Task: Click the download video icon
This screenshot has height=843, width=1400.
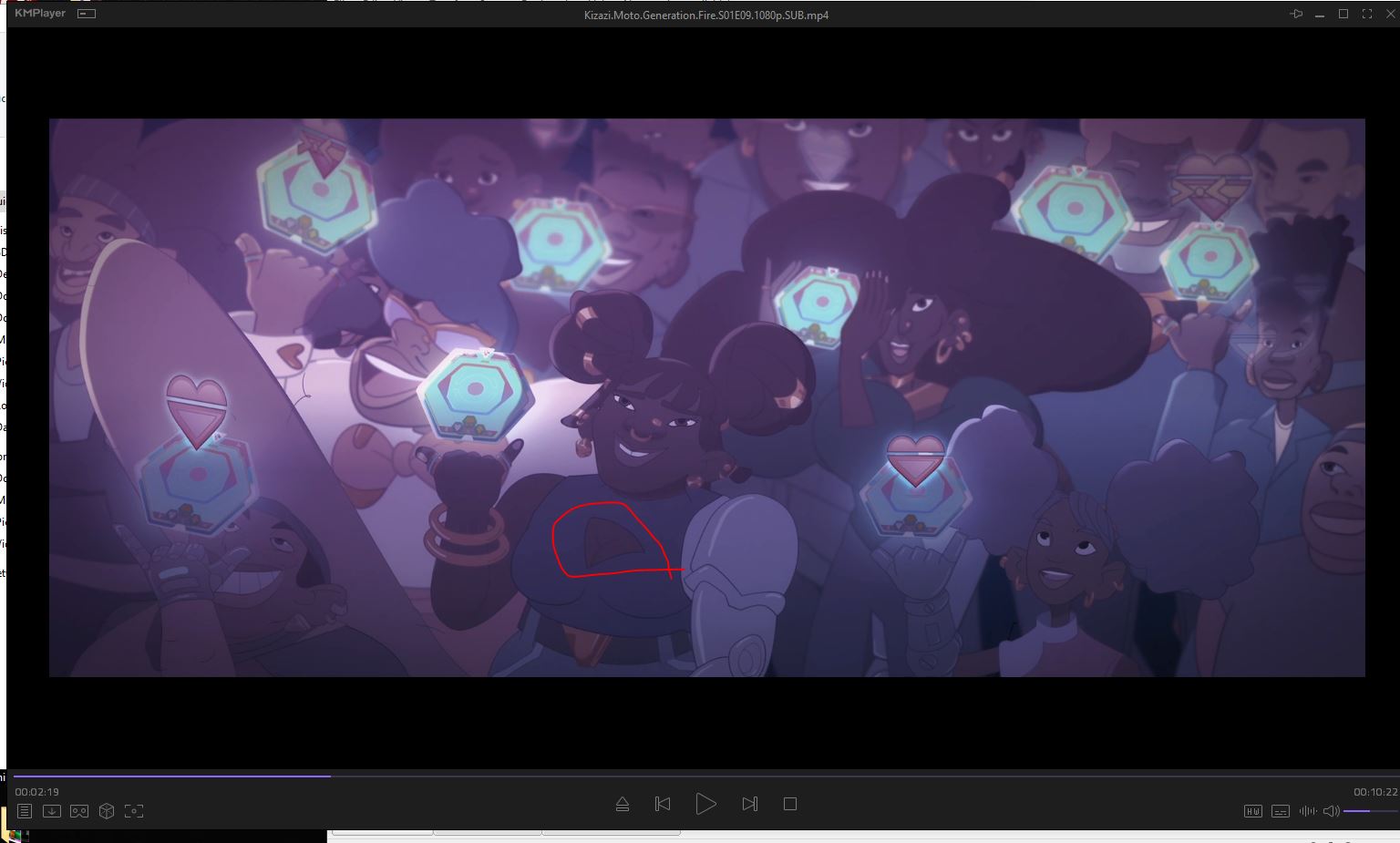Action: click(x=52, y=811)
